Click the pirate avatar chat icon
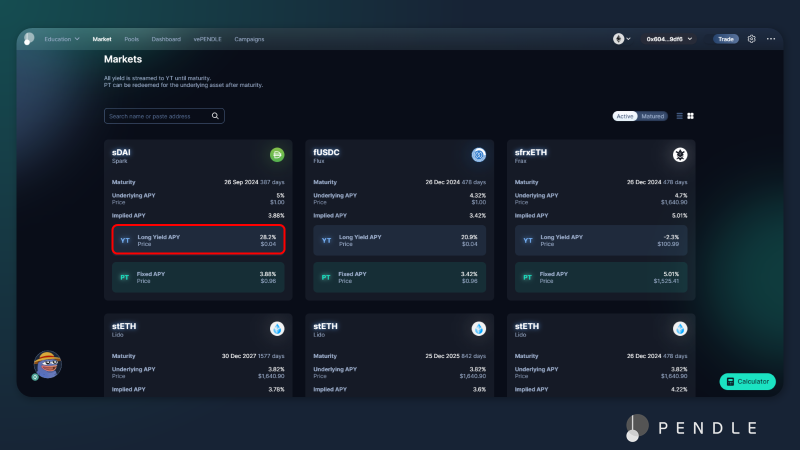The width and height of the screenshot is (800, 450). [x=47, y=365]
